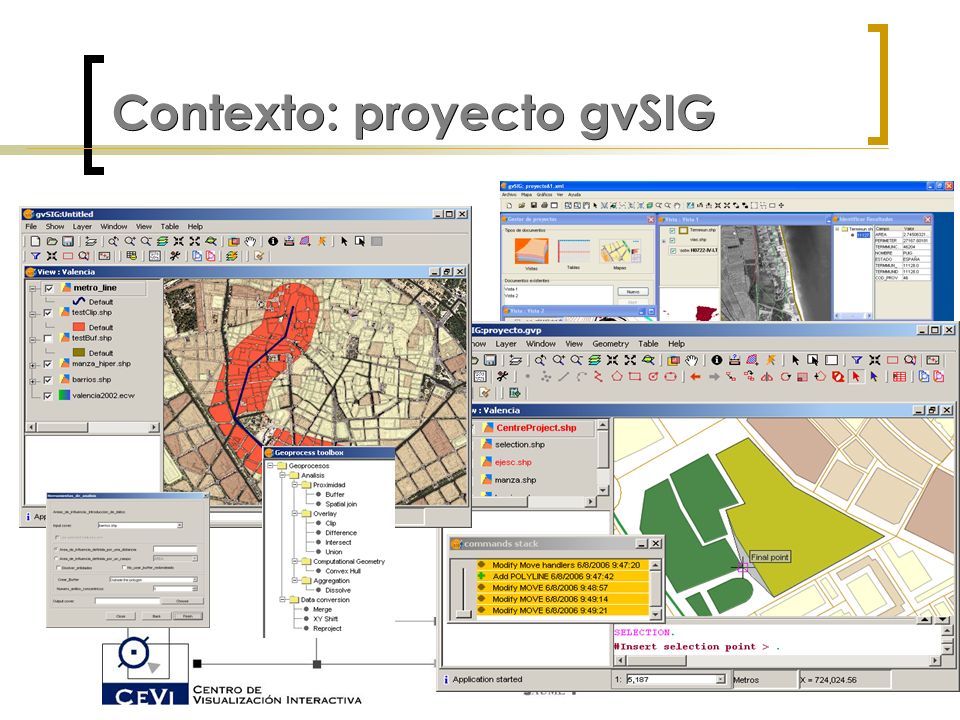Select the Information tool in gvSIG:Untitled toolbar
Screen dimensions: 960x720
pyautogui.click(x=273, y=241)
